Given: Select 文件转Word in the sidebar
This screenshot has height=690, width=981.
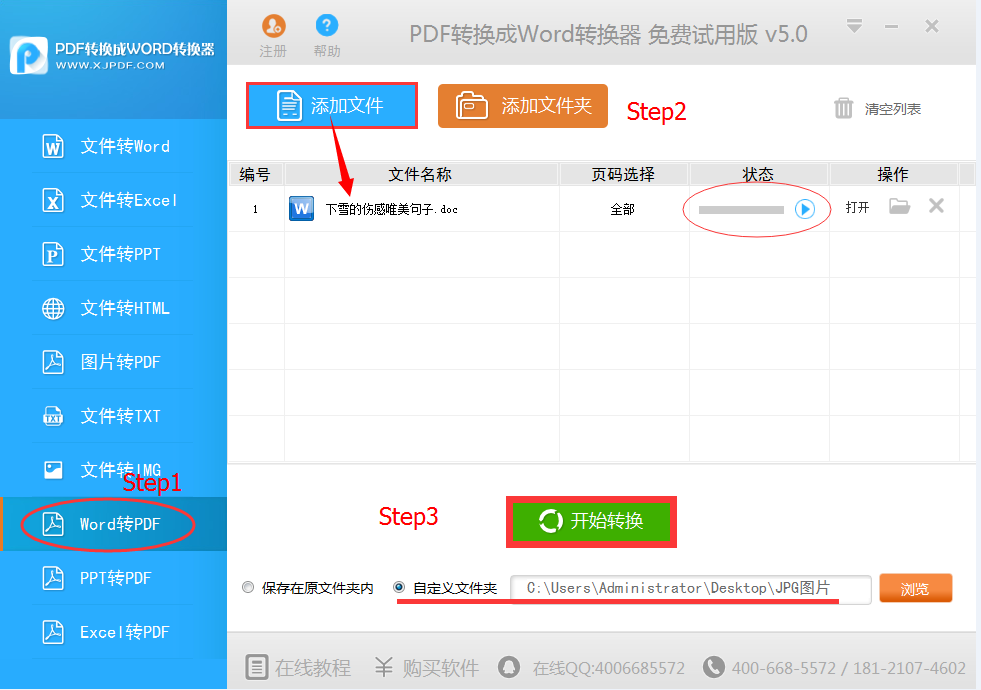Looking at the screenshot, I should [113, 147].
